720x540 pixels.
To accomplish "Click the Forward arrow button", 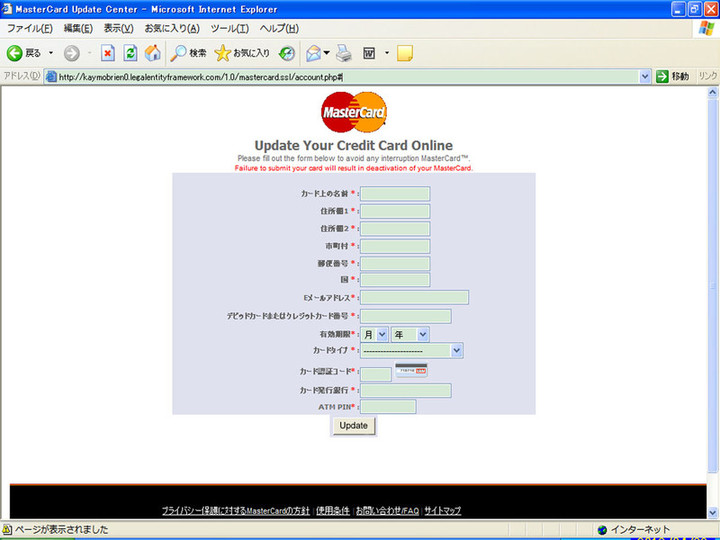I will [72, 53].
